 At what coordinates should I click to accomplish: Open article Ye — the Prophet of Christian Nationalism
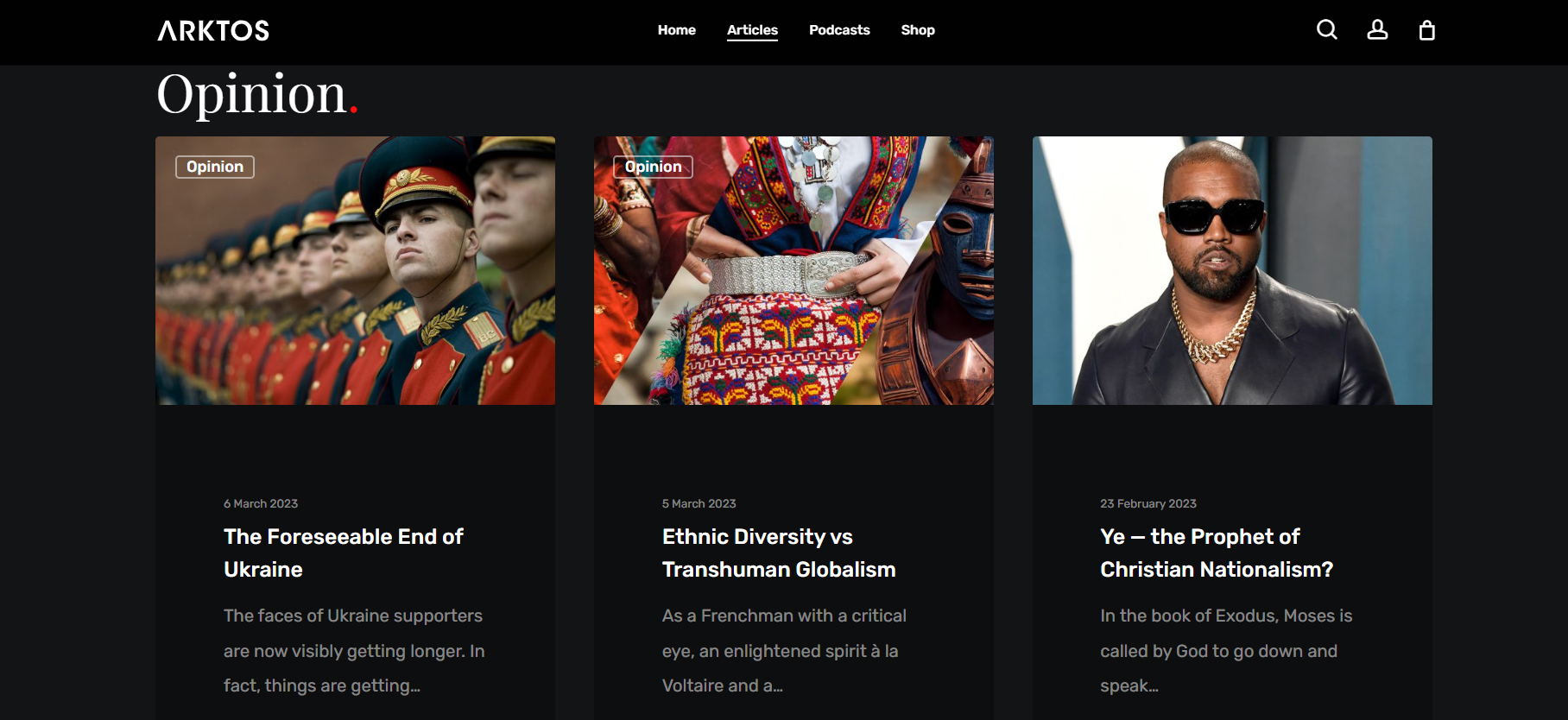pyautogui.click(x=1217, y=553)
